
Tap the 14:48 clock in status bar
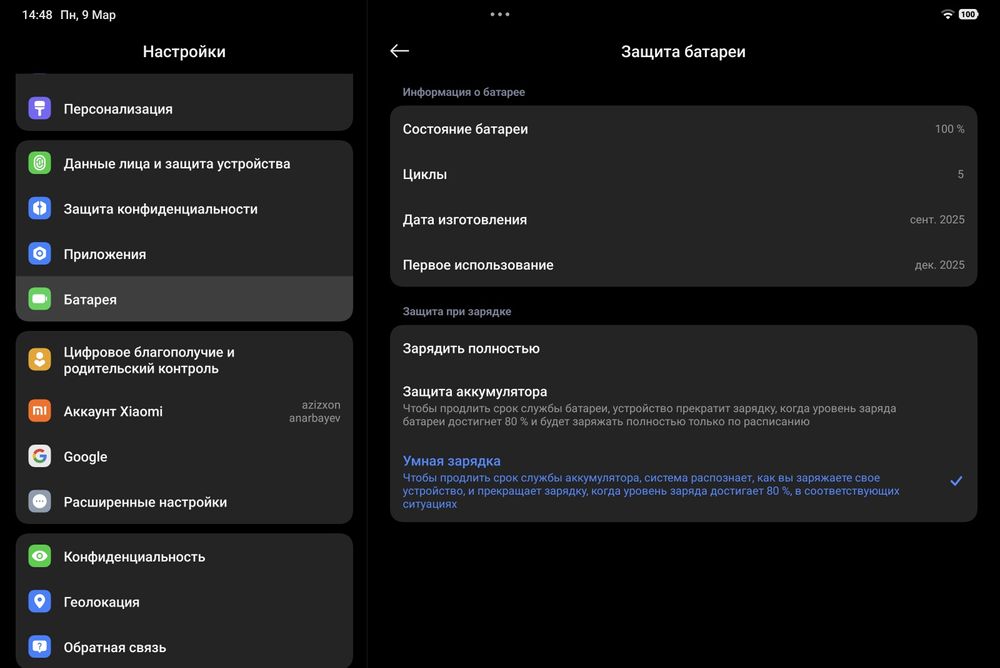pyautogui.click(x=37, y=15)
